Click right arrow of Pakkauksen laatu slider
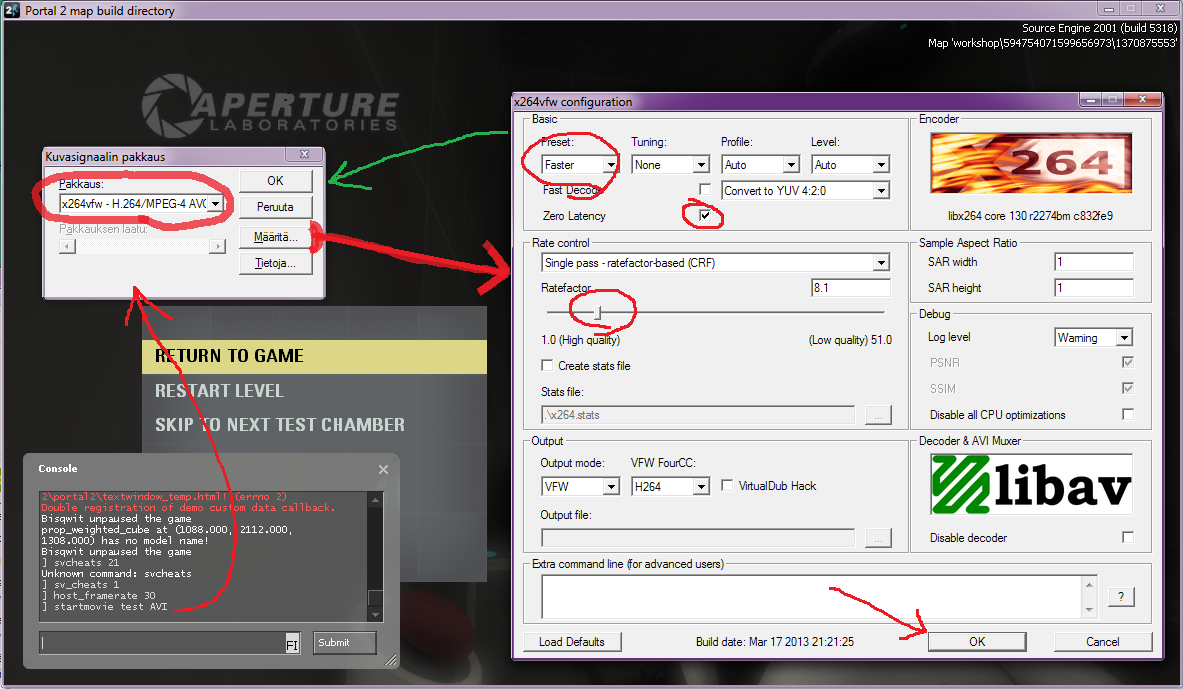The height and width of the screenshot is (689, 1183). point(218,246)
